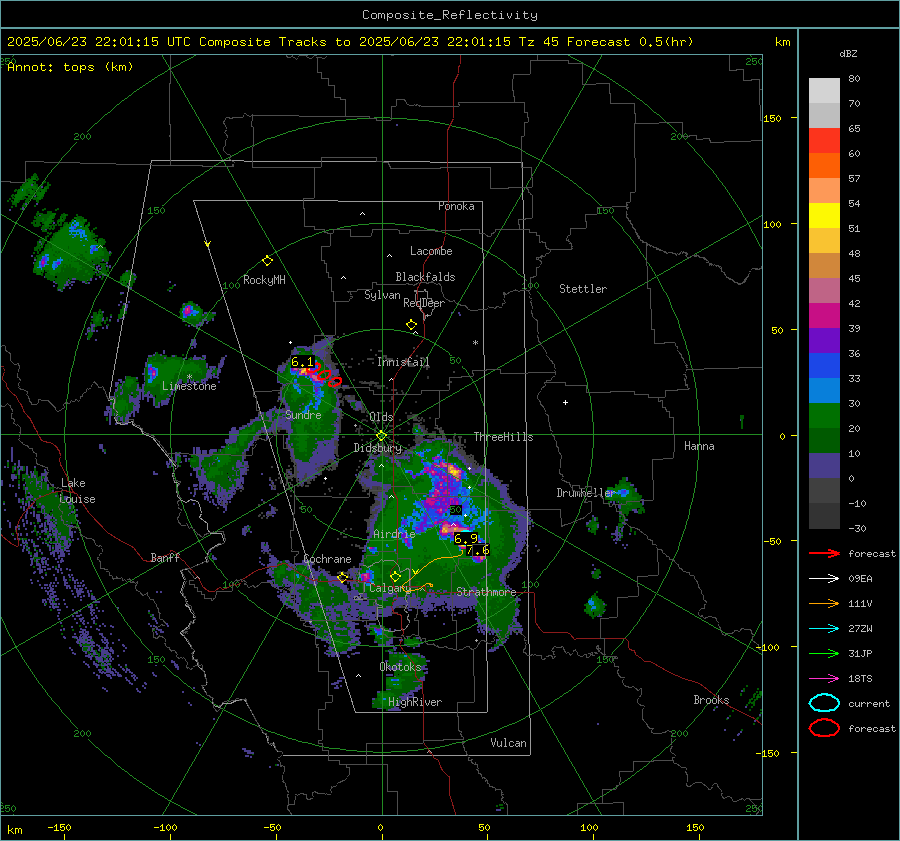Image resolution: width=900 pixels, height=841 pixels.
Task: Click the Ponoka city label
Action: pos(456,206)
